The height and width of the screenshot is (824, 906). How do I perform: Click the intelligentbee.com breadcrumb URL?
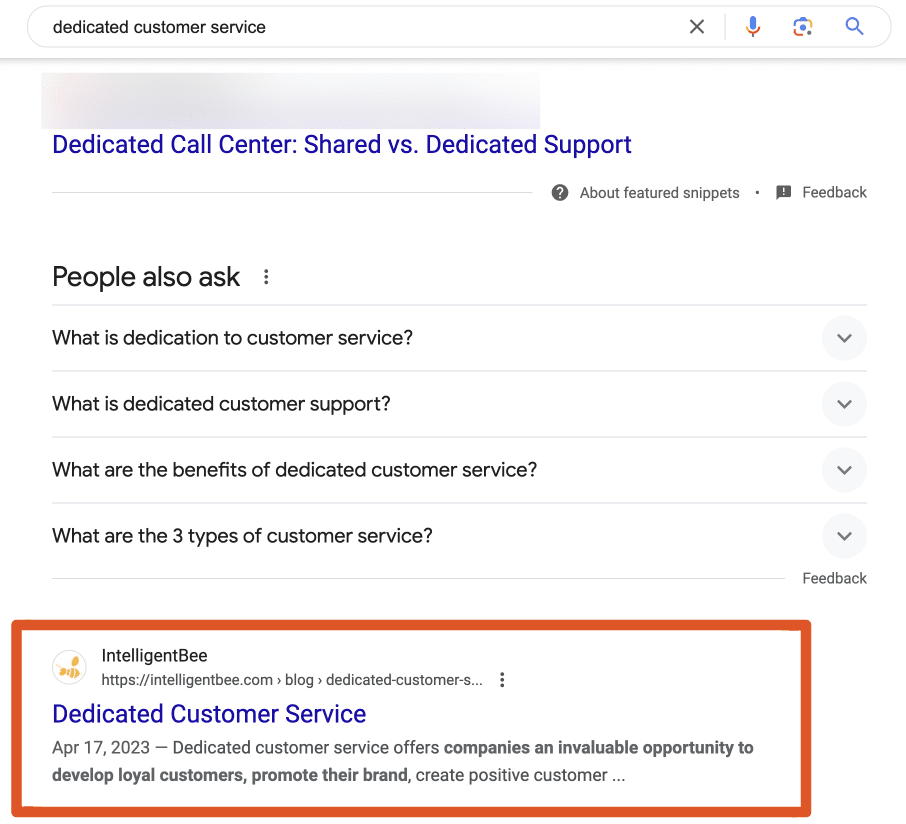[292, 680]
